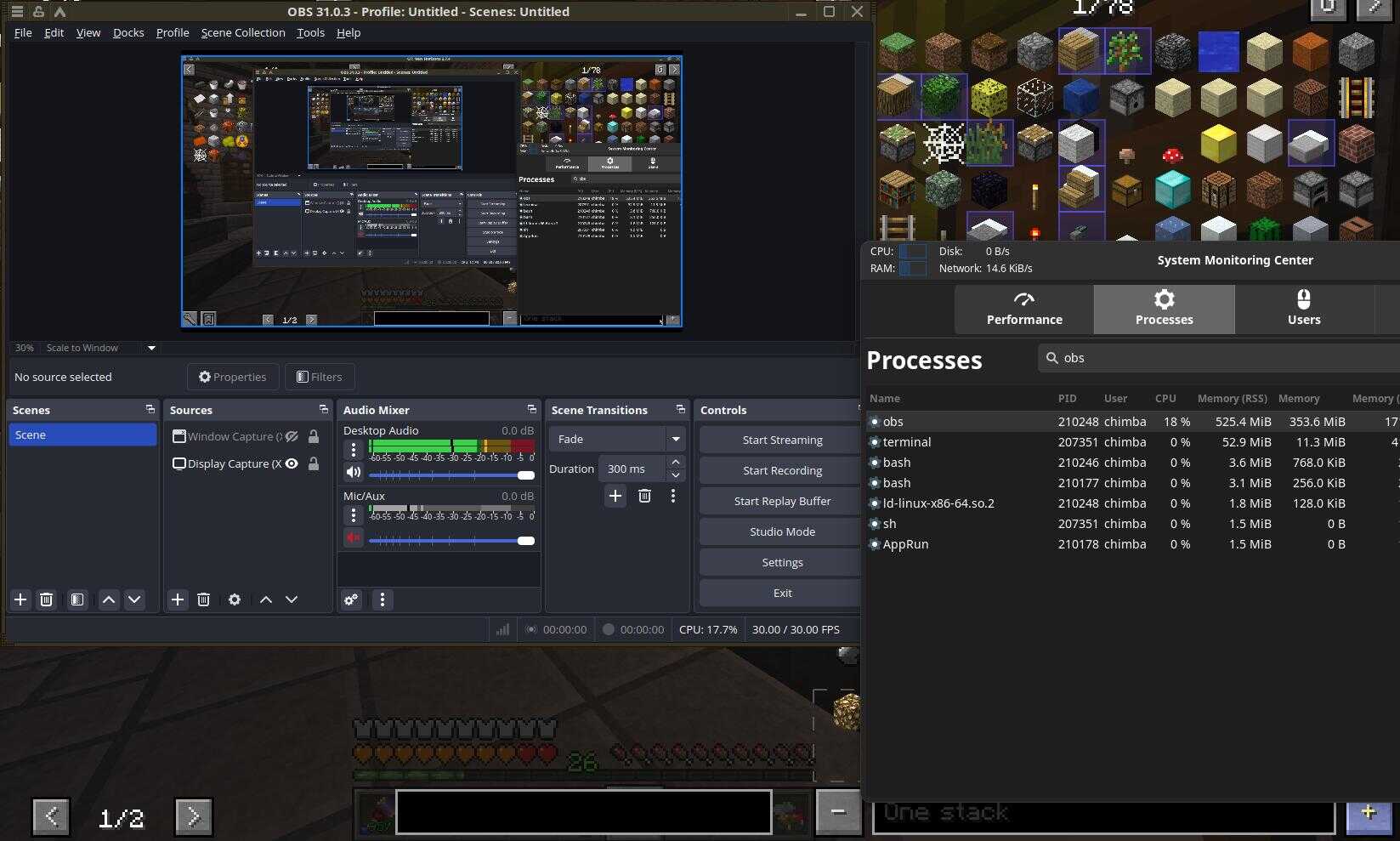Add a new scene in Scenes dock
This screenshot has width=1400, height=841.
20,599
